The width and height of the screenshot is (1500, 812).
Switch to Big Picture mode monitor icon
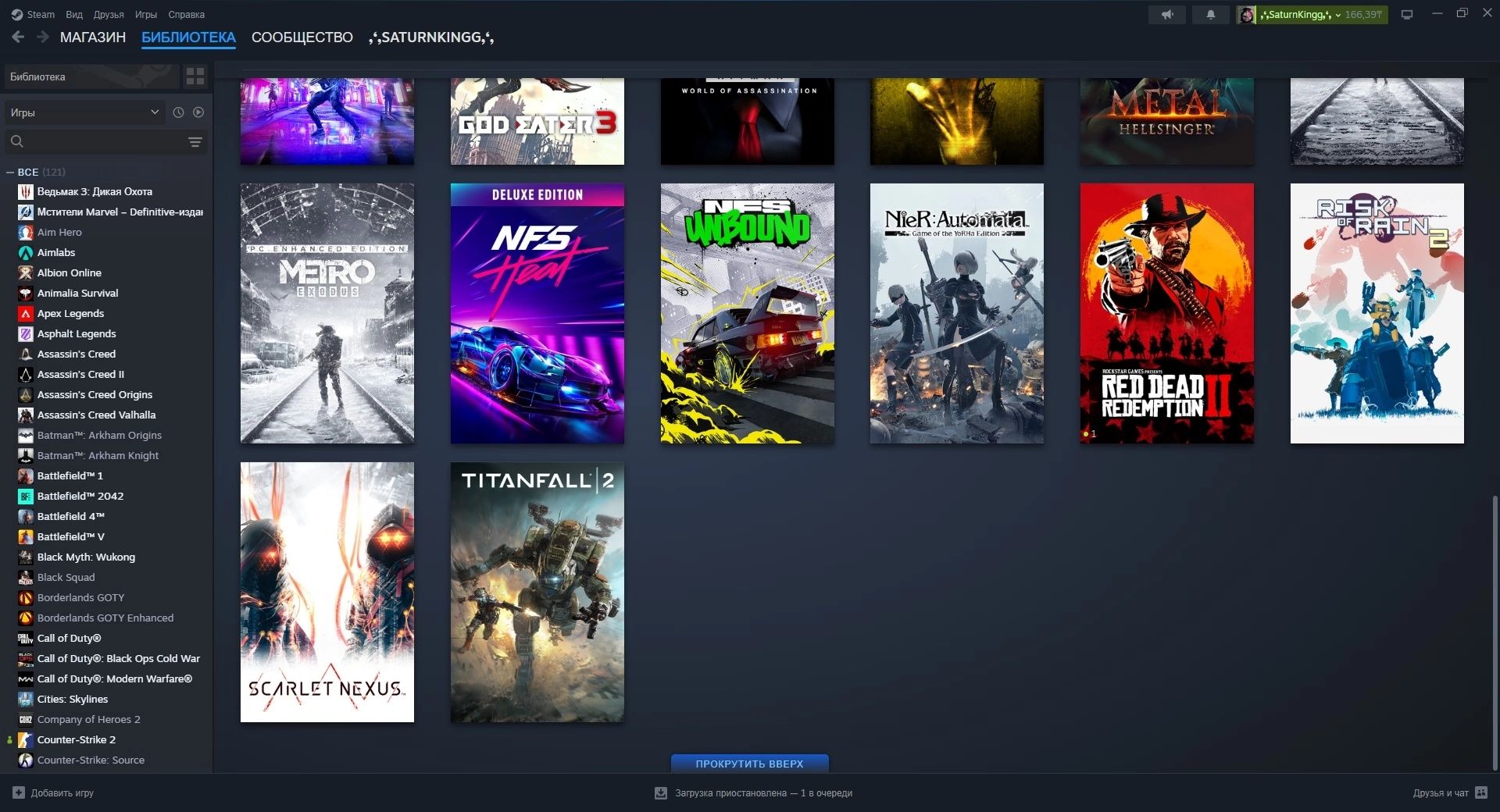1407,15
